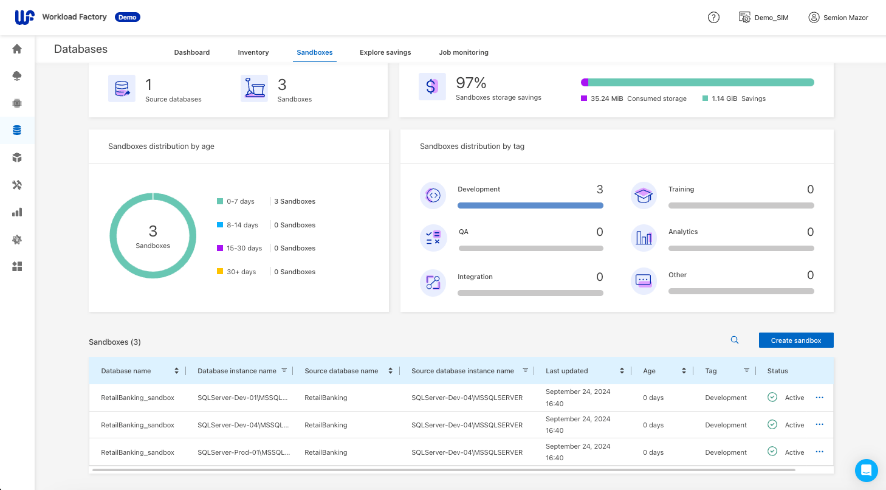This screenshot has height=490, width=886.
Task: Open the hammer and wrench tools icon
Action: [17, 185]
